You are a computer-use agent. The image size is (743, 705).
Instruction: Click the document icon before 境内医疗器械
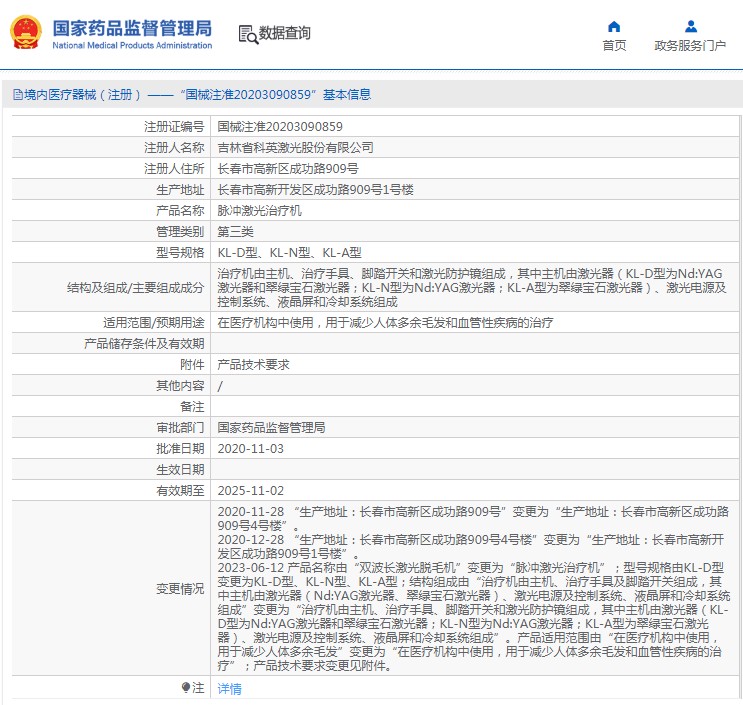pos(18,95)
